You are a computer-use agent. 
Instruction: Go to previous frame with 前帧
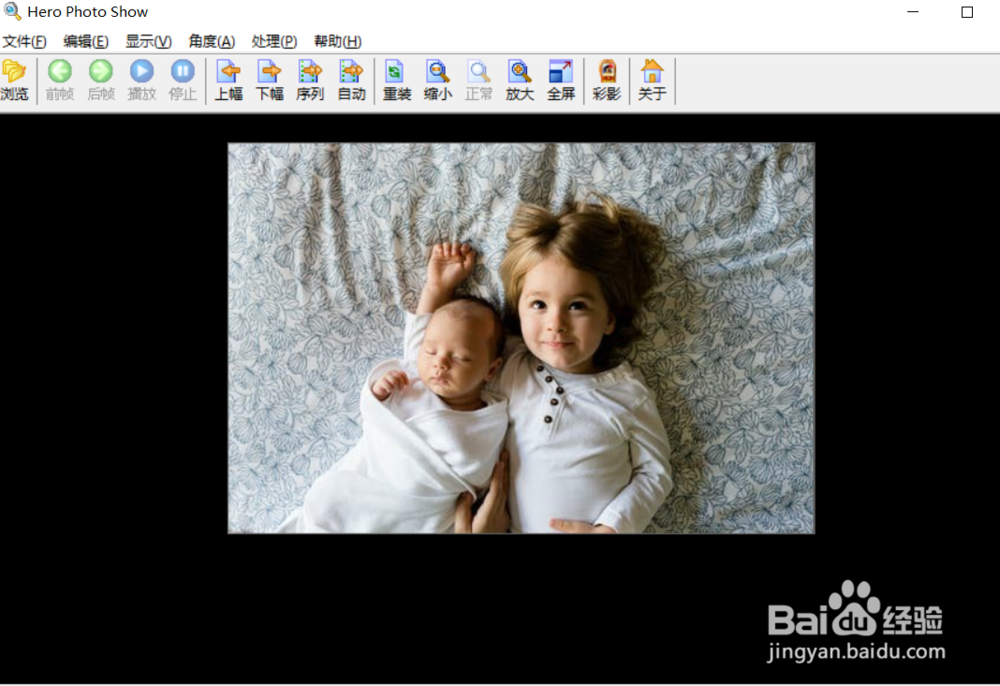click(x=60, y=80)
